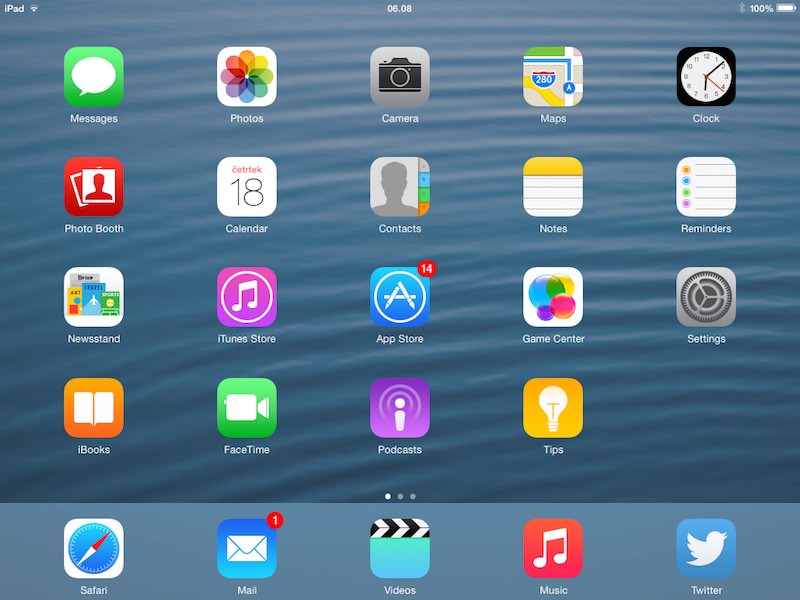
Task: Open the Contacts app
Action: point(400,187)
